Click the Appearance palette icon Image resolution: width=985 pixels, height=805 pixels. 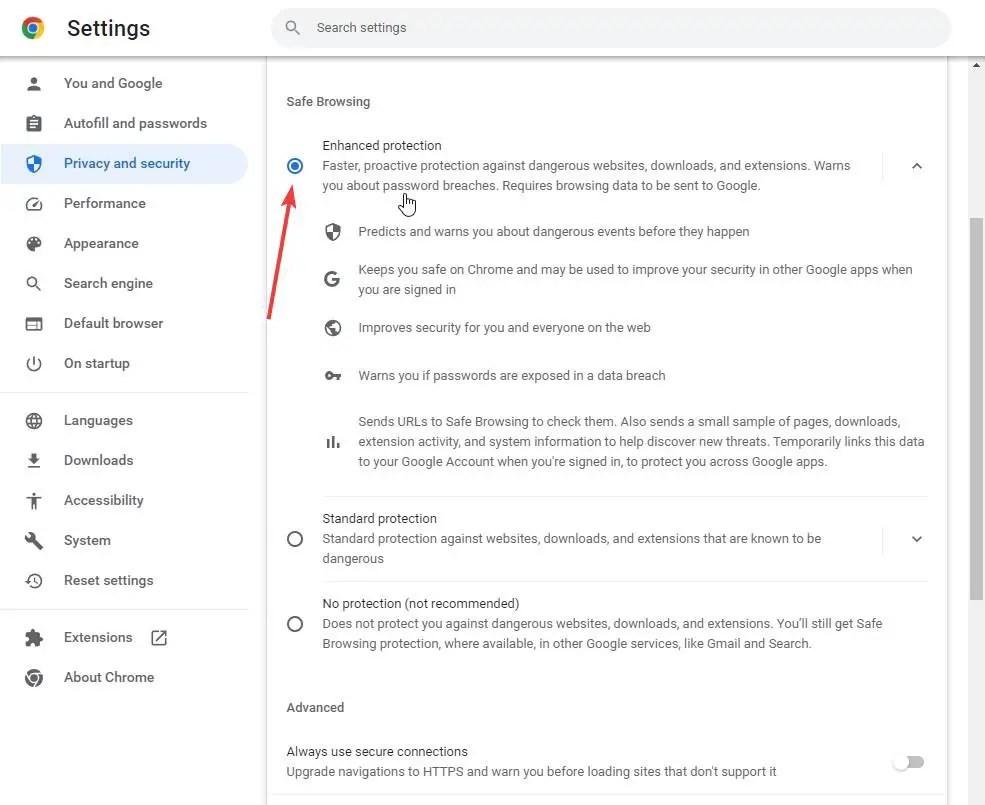(34, 244)
